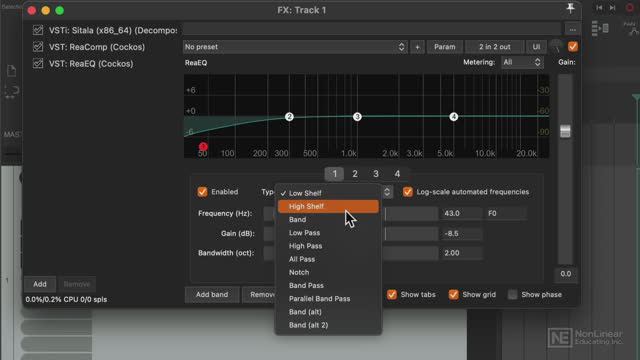
Task: Toggle the Show phase checkbox
Action: point(513,295)
